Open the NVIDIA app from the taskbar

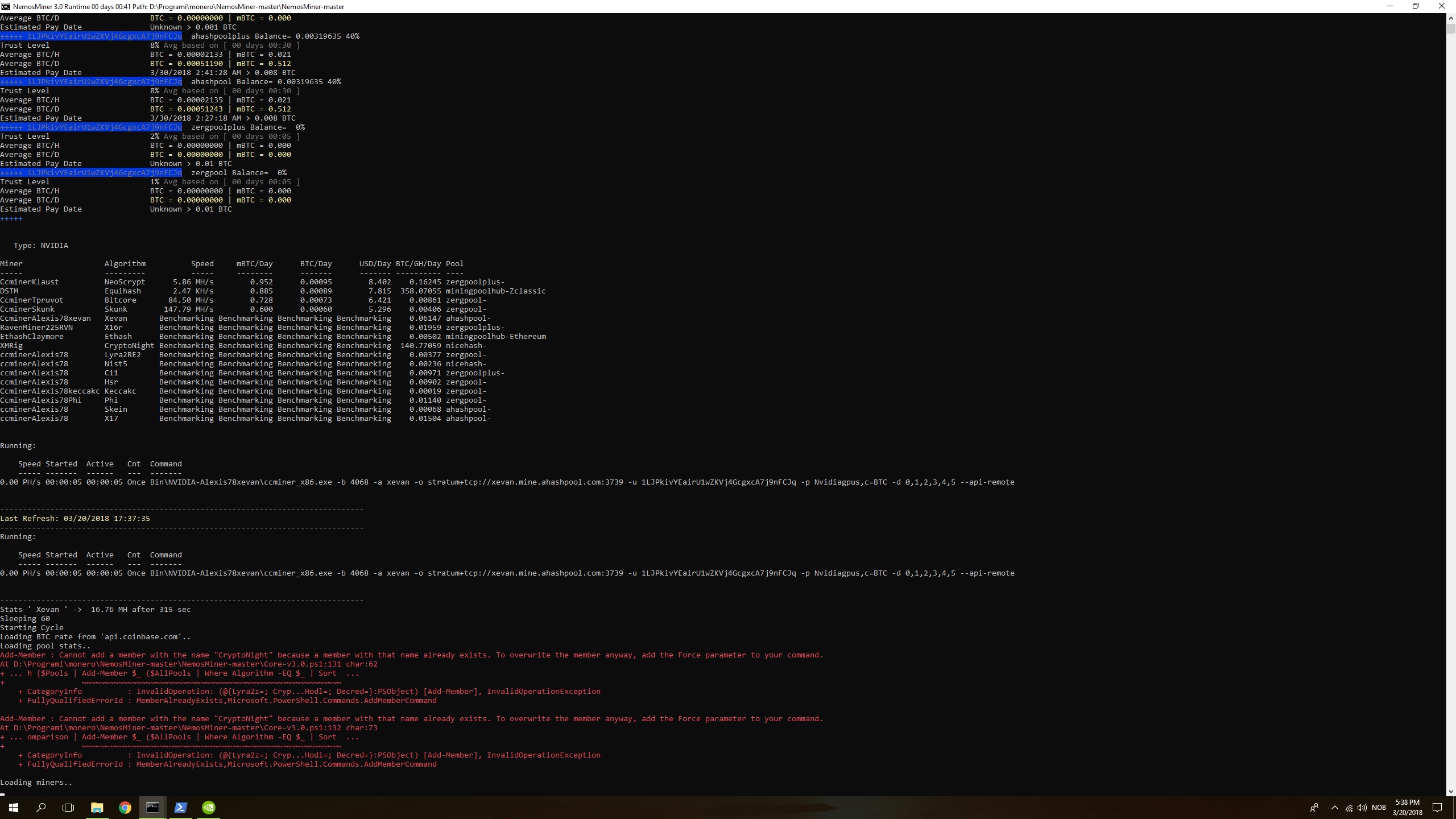point(209,808)
